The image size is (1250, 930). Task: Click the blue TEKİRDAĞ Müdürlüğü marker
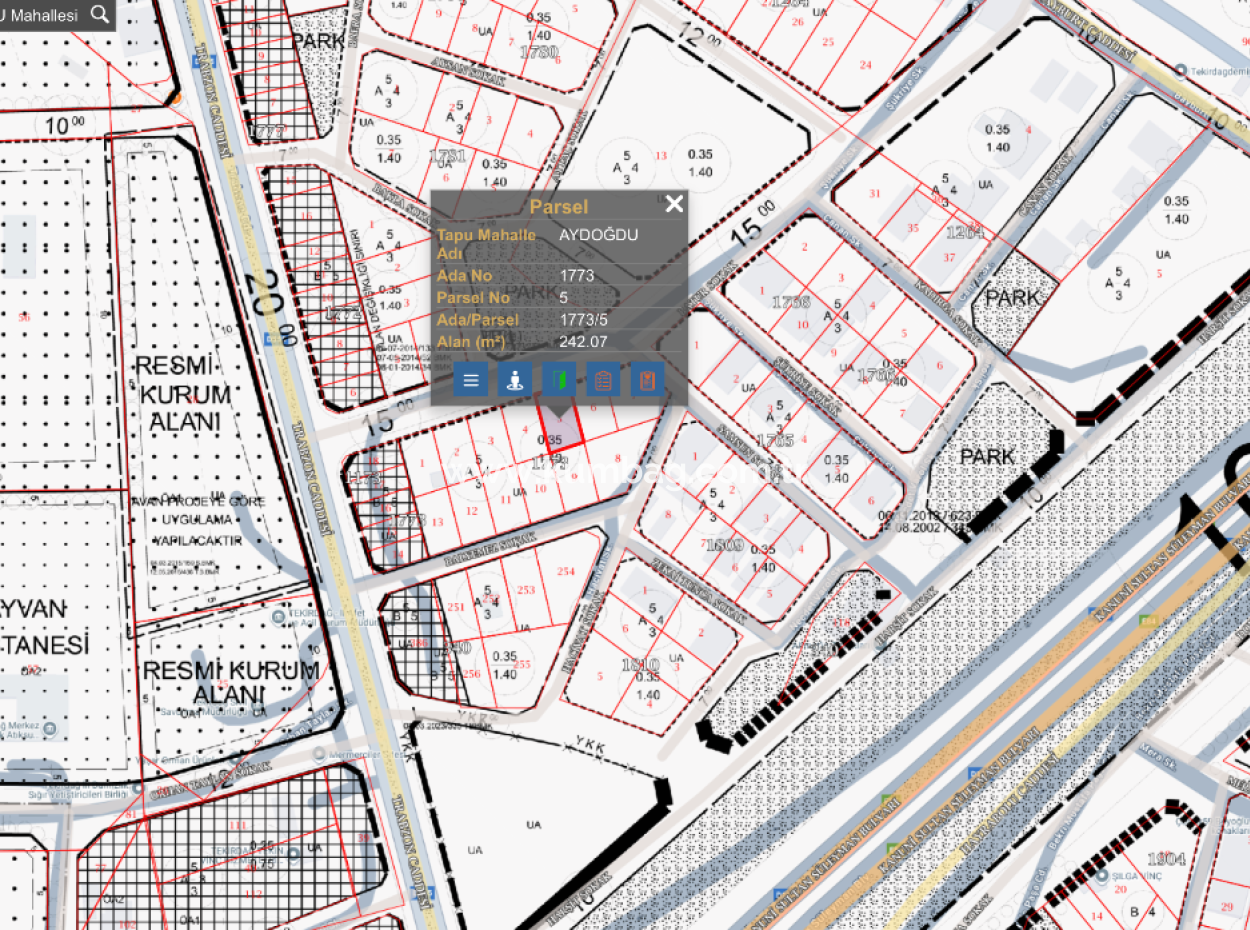pos(280,617)
